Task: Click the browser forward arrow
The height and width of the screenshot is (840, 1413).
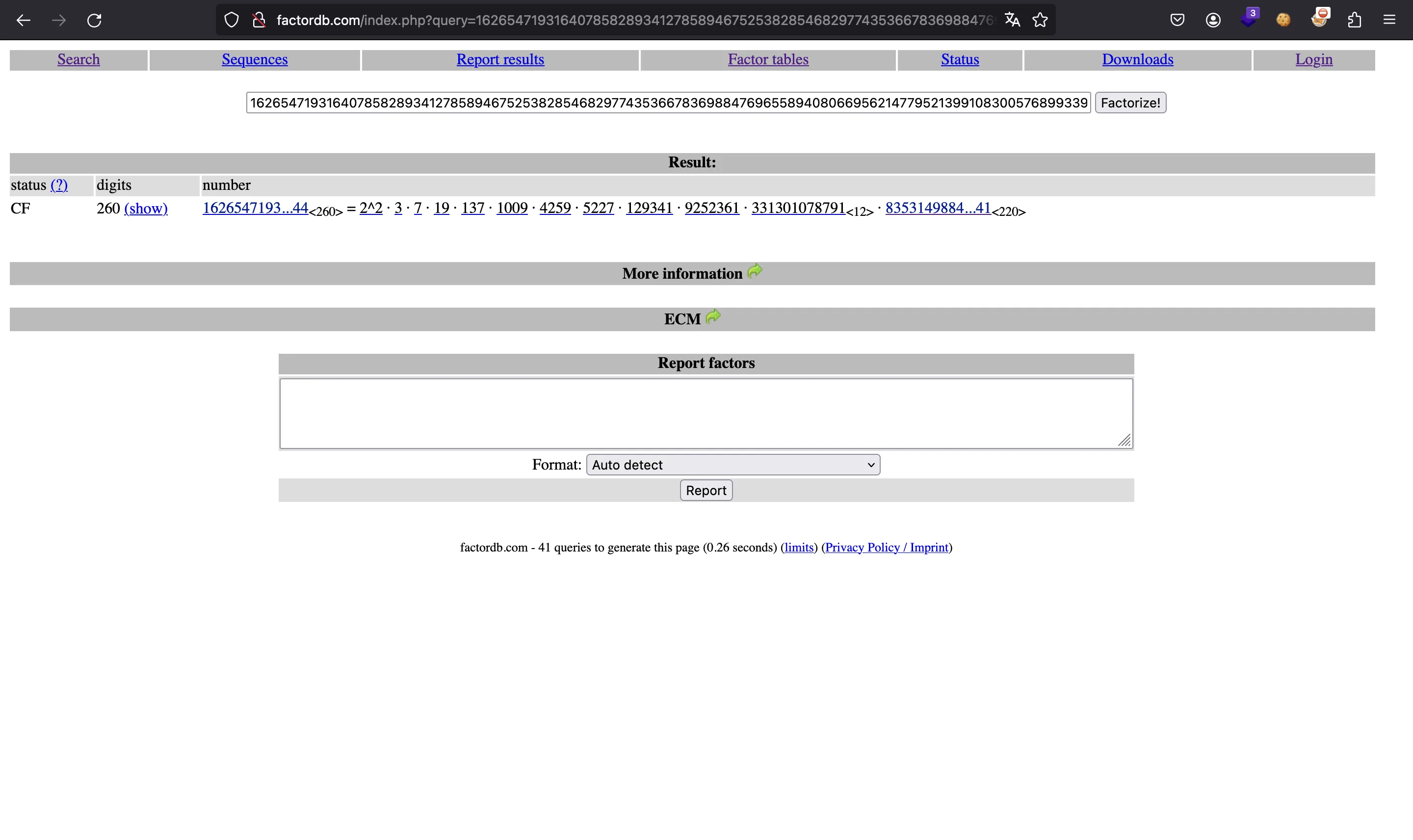Action: point(59,21)
